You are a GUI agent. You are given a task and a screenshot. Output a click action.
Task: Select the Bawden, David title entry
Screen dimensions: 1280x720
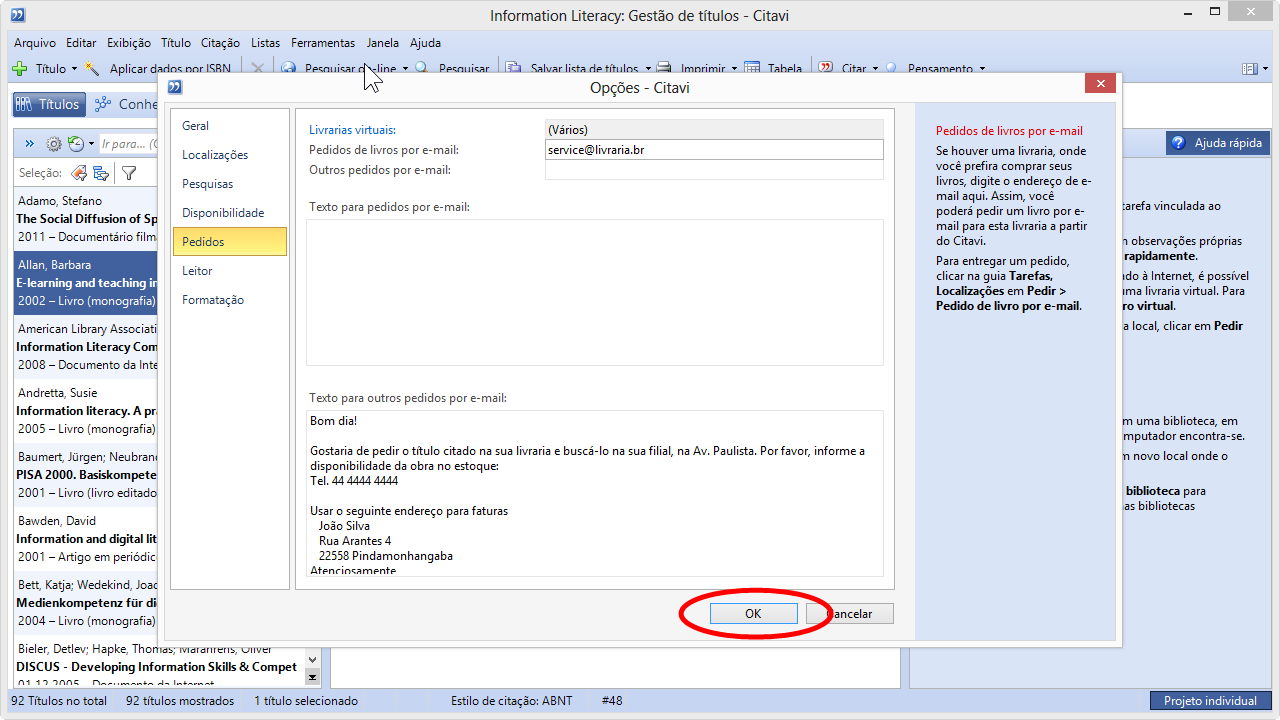coord(86,539)
